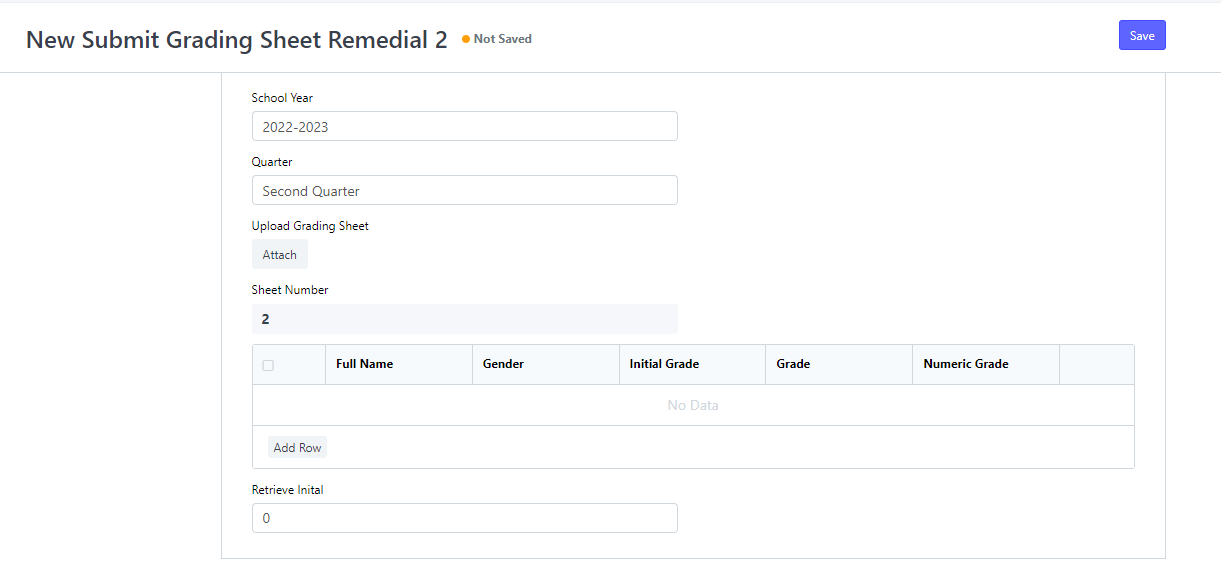Screen dimensions: 1221x588
Task: Open the Quarter field showing Second Quarter
Action: (465, 190)
